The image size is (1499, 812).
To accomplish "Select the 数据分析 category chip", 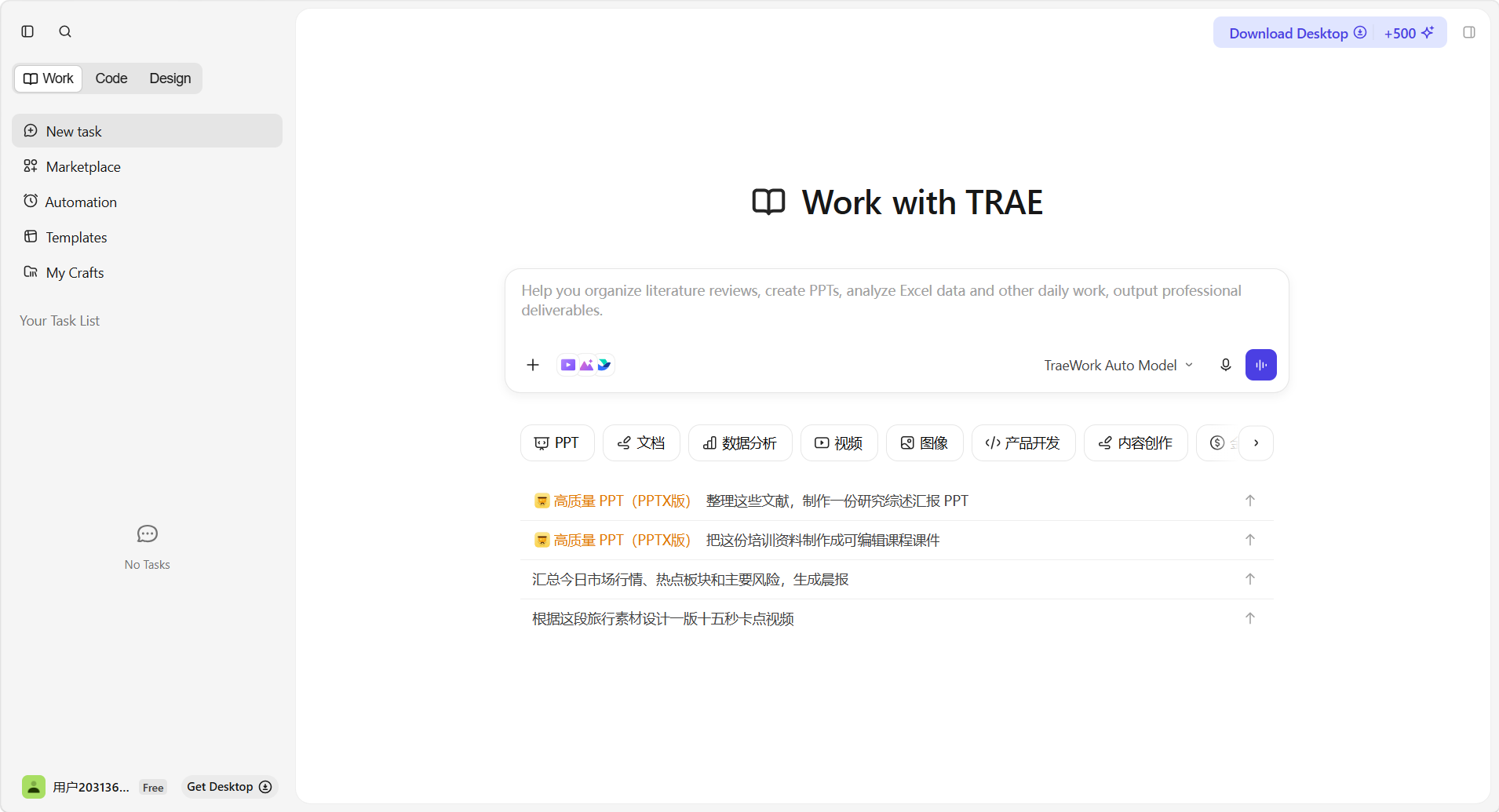I will (x=740, y=443).
